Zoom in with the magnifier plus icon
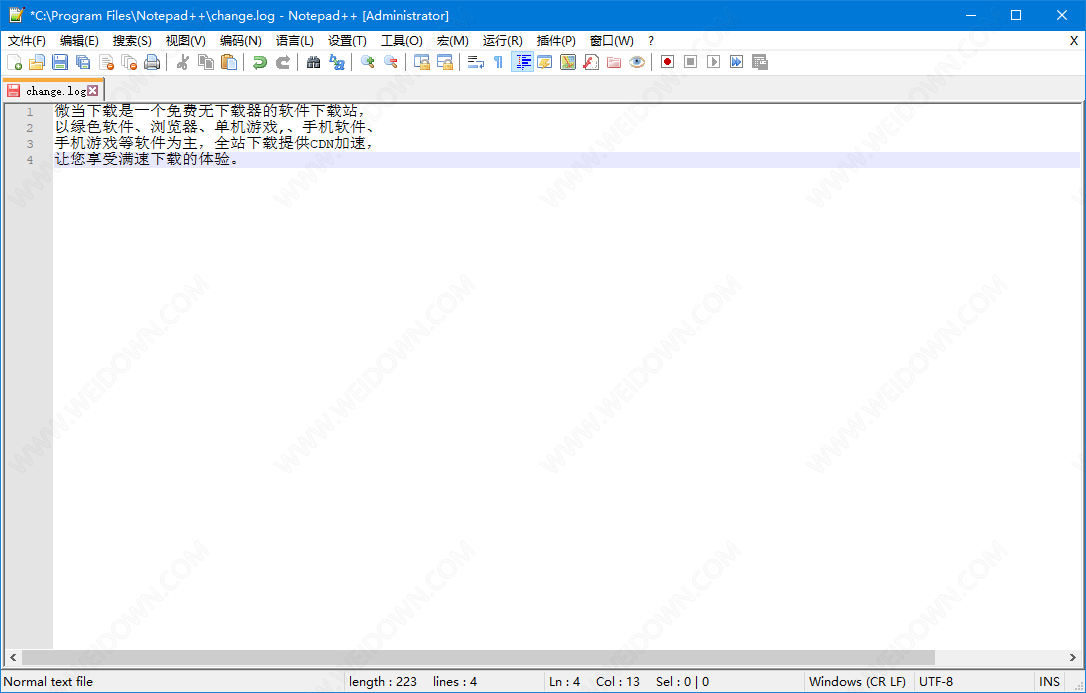The image size is (1086, 693). tap(368, 62)
